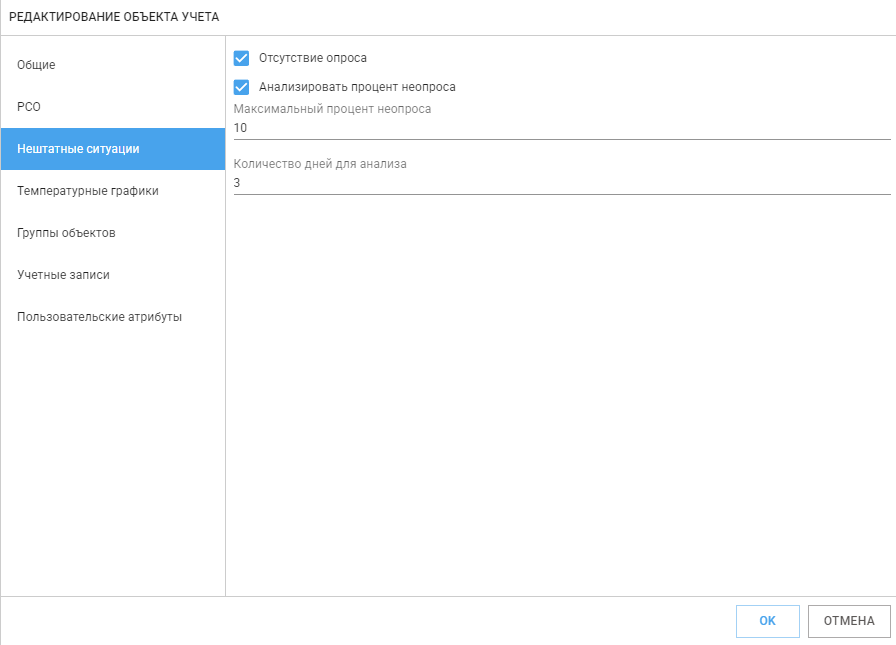This screenshot has height=645, width=896.
Task: Select the Нештатные ситуации tab
Action: [x=113, y=149]
